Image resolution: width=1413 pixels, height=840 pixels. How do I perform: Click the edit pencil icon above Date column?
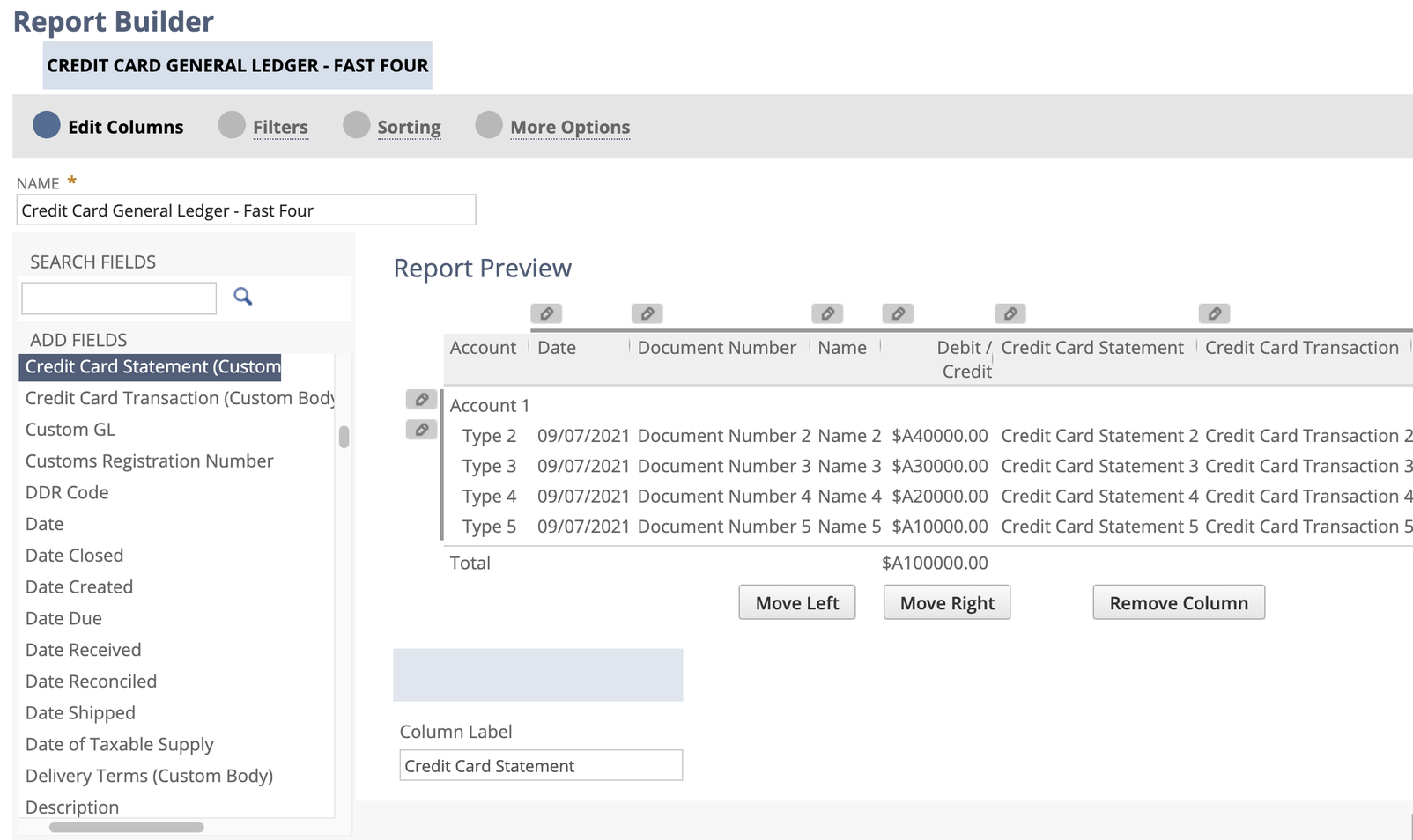[x=546, y=313]
